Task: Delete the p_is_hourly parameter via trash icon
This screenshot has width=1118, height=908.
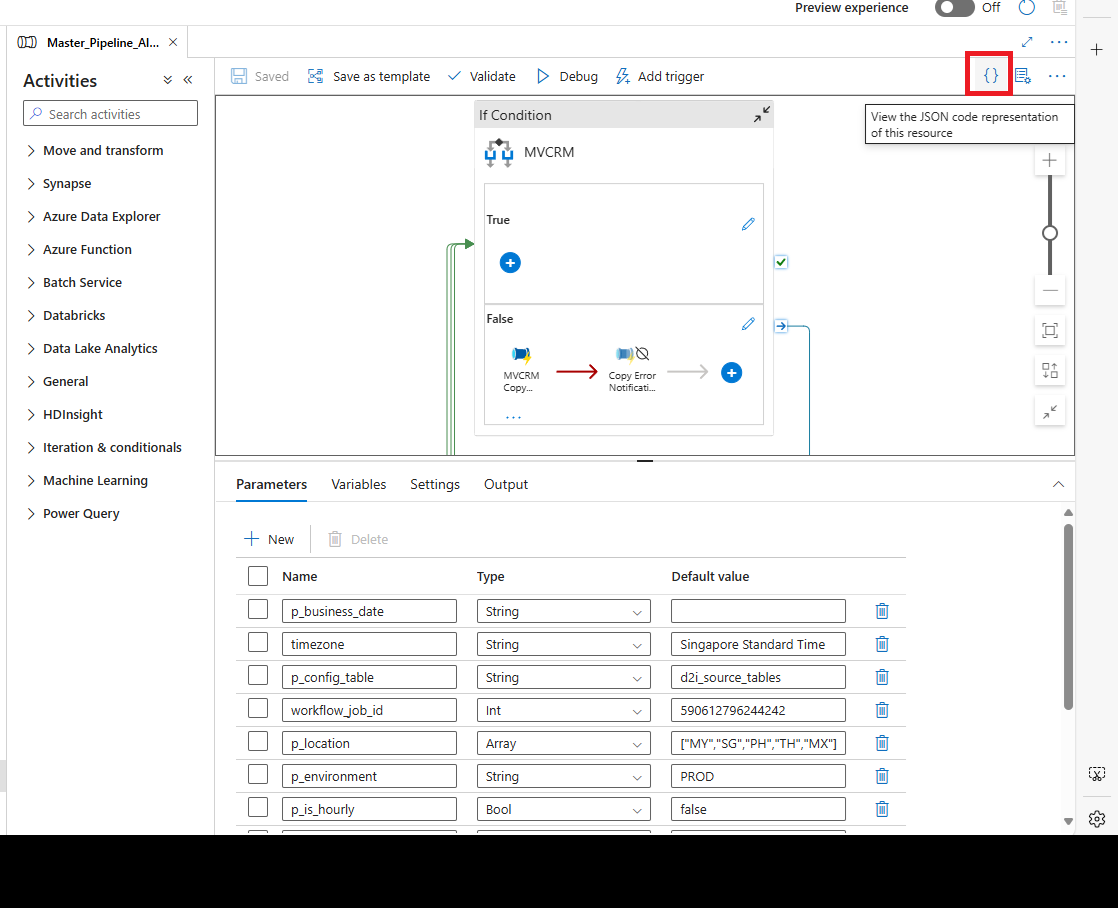Action: [x=882, y=809]
